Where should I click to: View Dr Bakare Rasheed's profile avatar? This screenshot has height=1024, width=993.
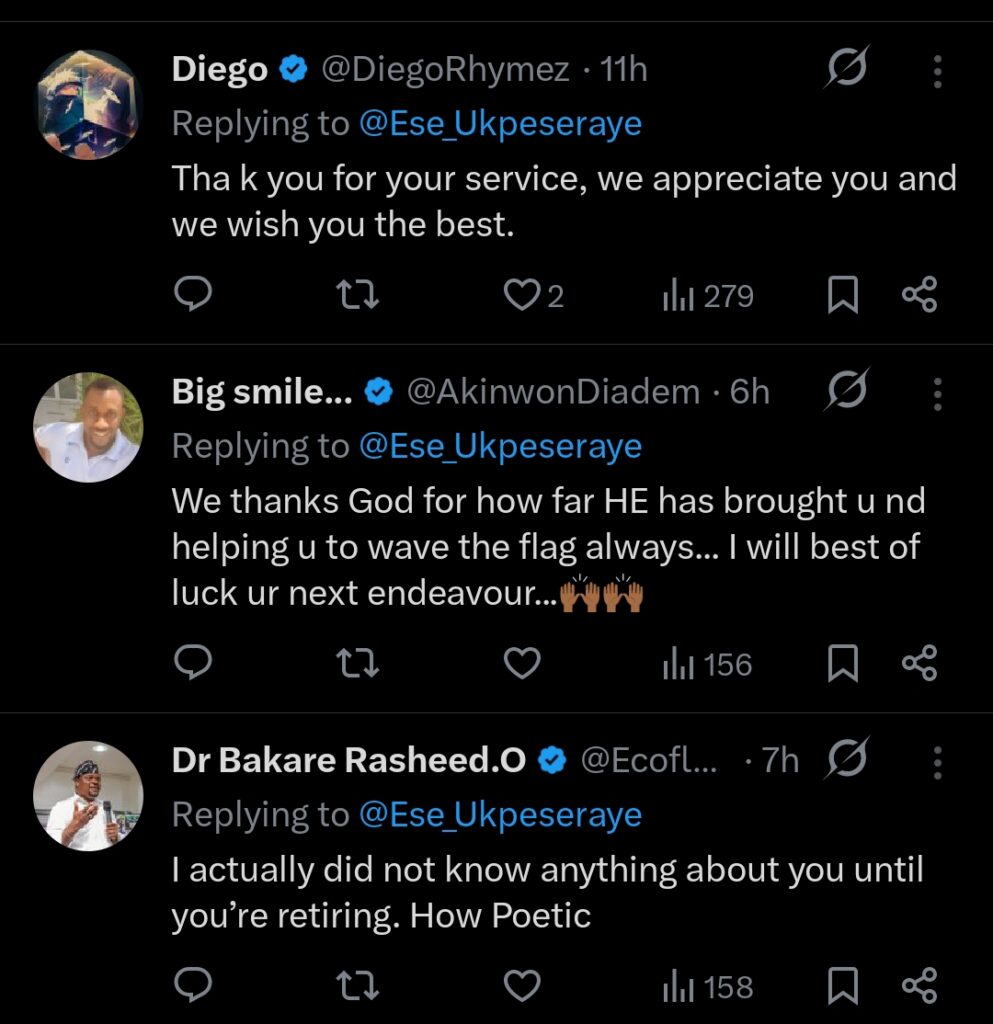[89, 795]
